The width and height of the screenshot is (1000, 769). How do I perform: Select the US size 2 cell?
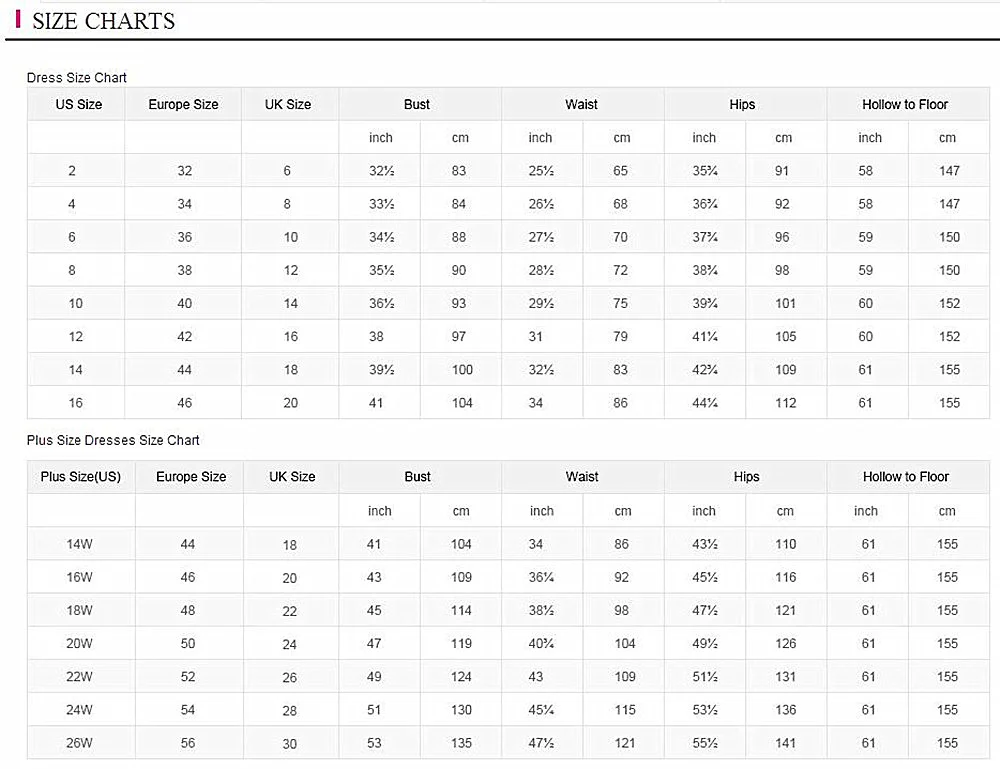pos(72,171)
